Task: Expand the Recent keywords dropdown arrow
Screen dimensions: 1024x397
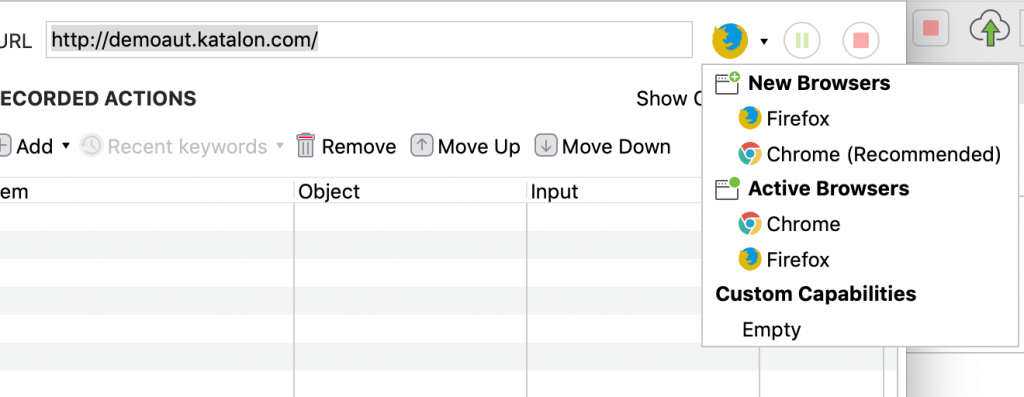Action: (x=280, y=146)
